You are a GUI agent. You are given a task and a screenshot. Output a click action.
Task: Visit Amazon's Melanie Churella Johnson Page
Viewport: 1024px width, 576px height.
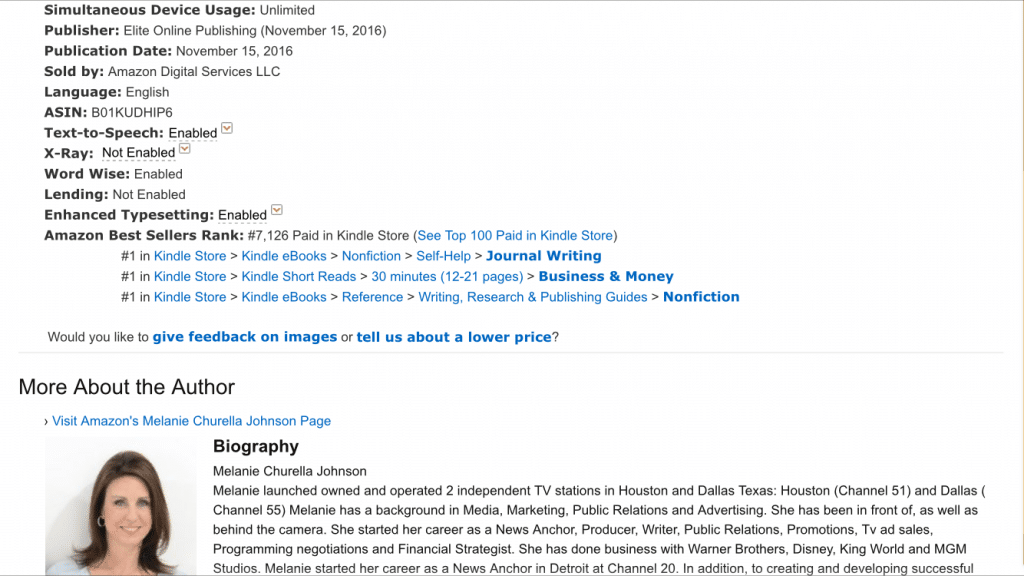(x=191, y=421)
